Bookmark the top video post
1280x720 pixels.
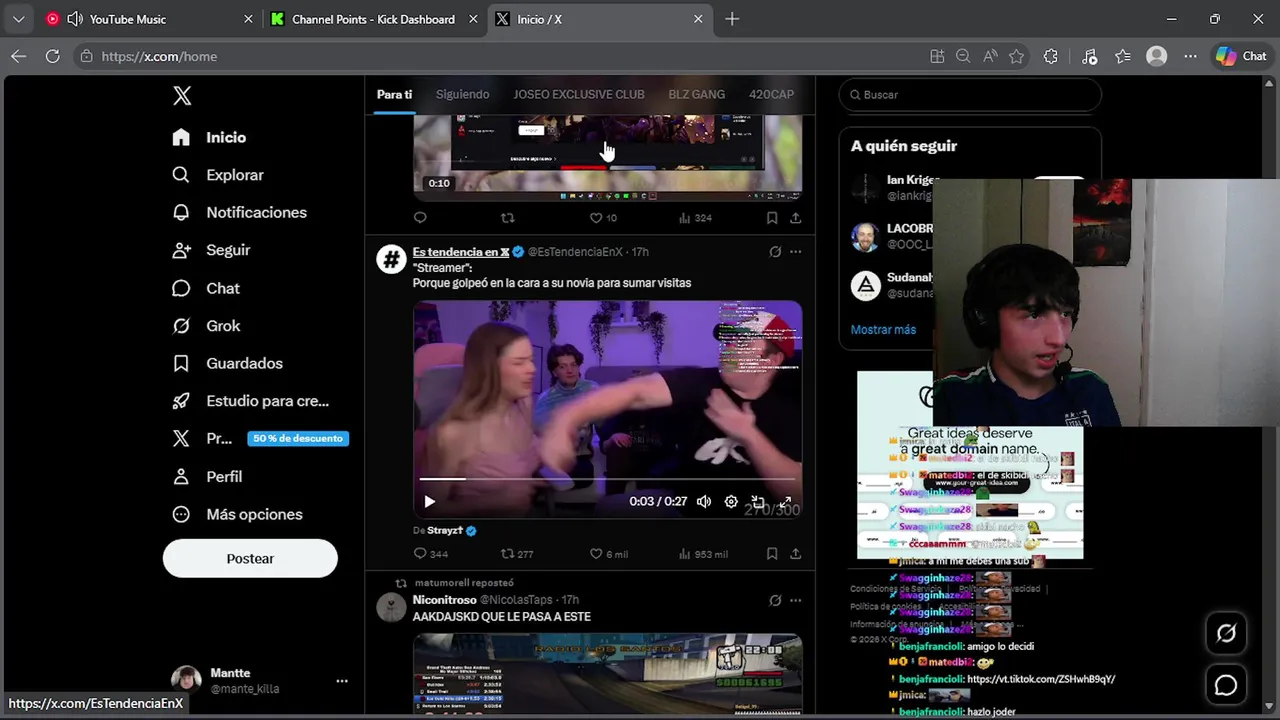772,218
